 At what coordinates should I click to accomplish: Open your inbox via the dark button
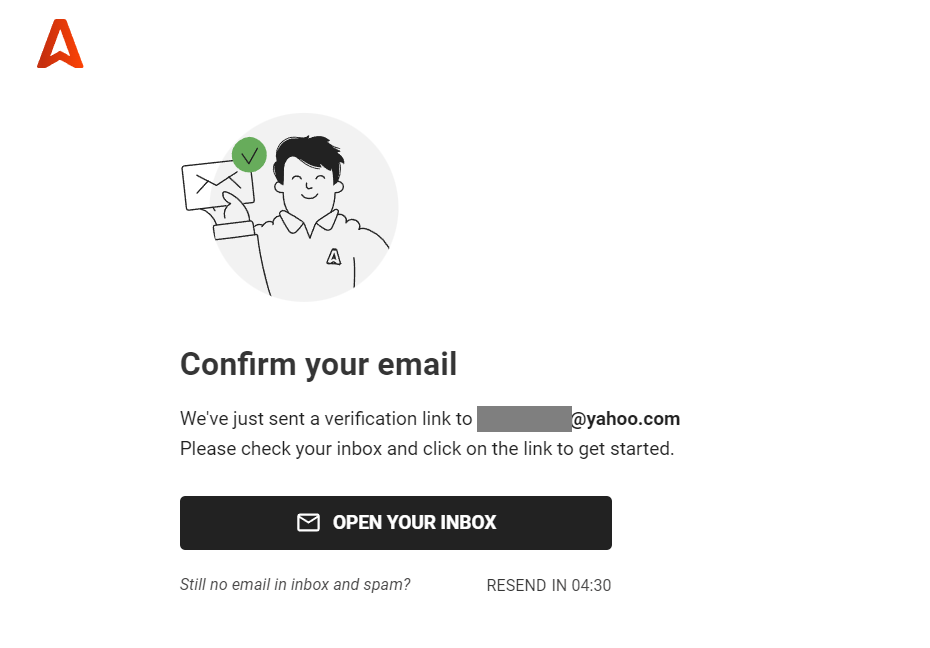pyautogui.click(x=396, y=522)
